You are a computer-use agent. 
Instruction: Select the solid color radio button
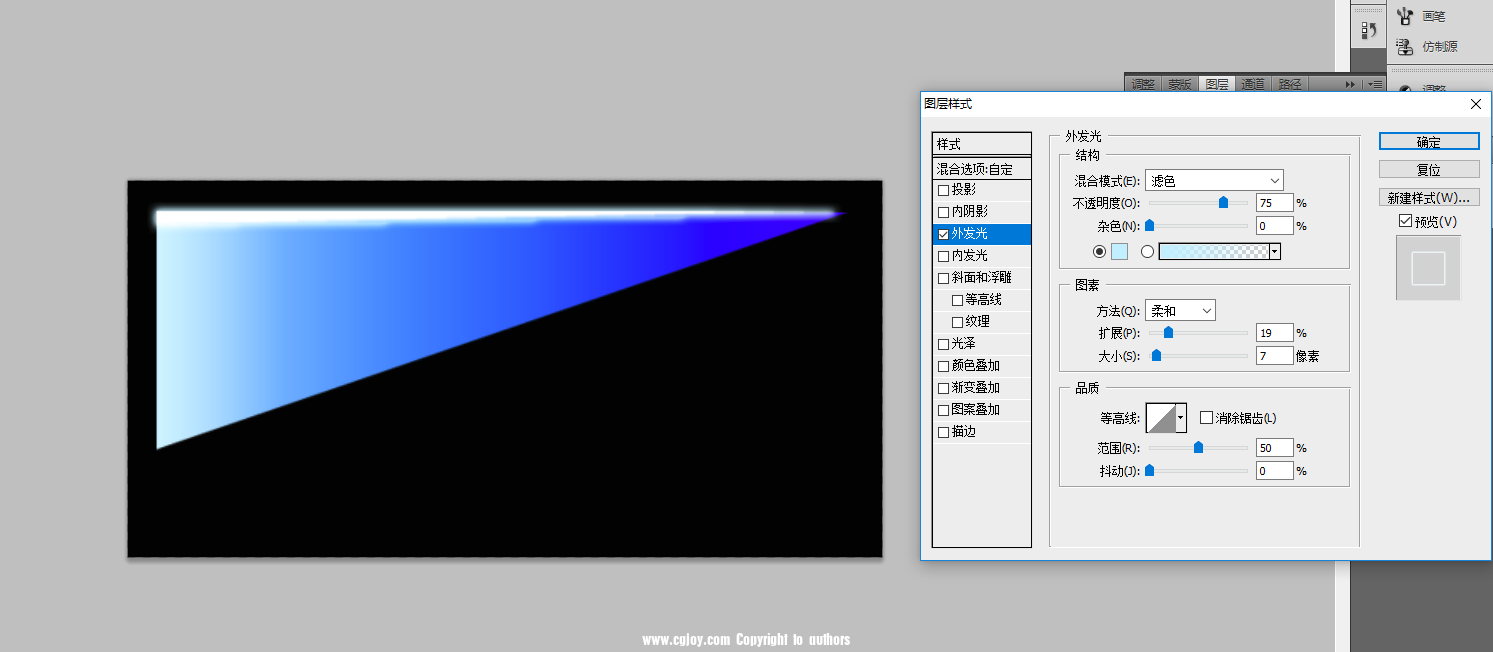pos(1100,252)
